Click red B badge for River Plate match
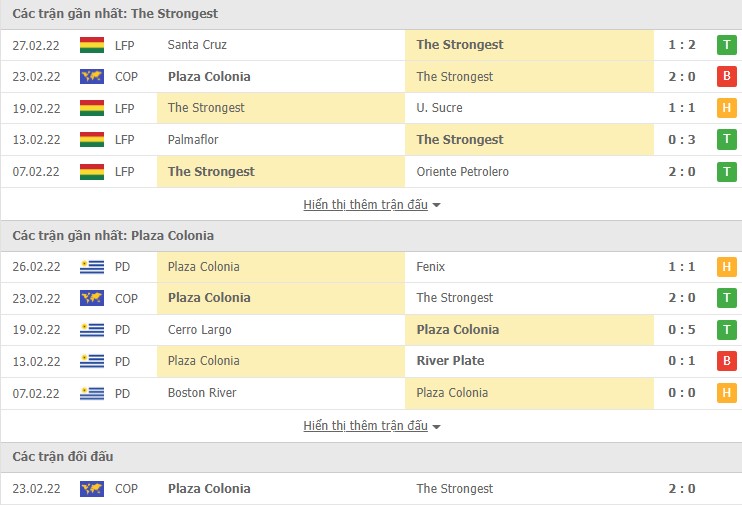The image size is (742, 505). click(x=726, y=361)
